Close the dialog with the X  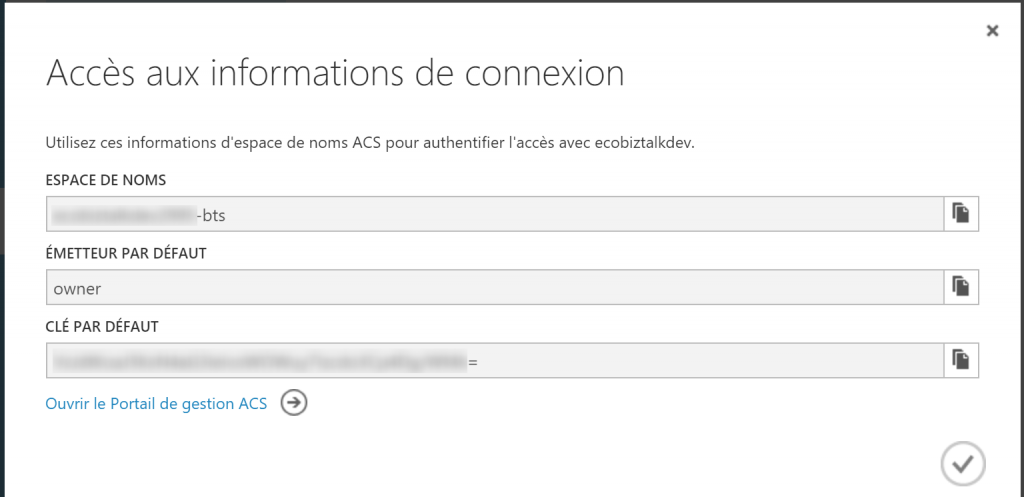[x=992, y=31]
